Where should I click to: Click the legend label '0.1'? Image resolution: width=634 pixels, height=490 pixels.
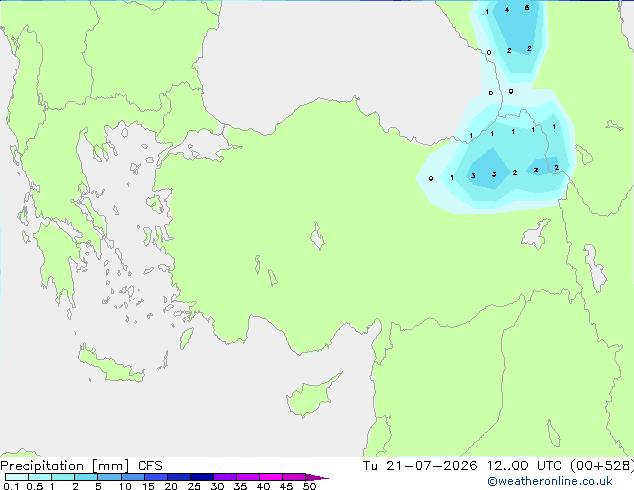click(x=11, y=486)
